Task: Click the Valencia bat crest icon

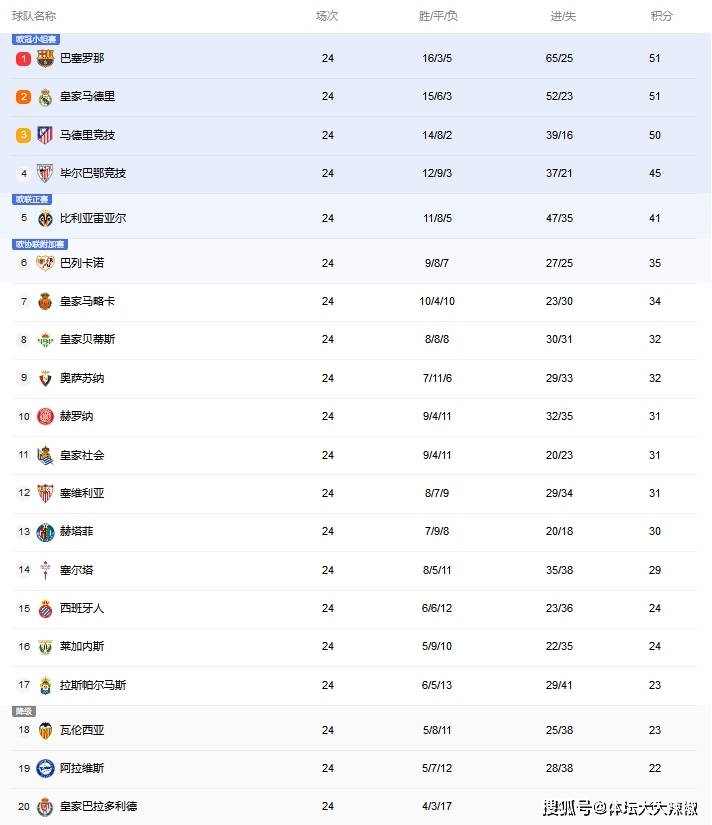Action: (45, 730)
